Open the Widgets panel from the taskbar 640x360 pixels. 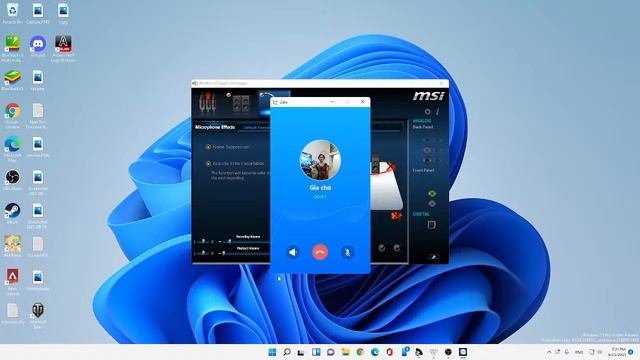316,352
